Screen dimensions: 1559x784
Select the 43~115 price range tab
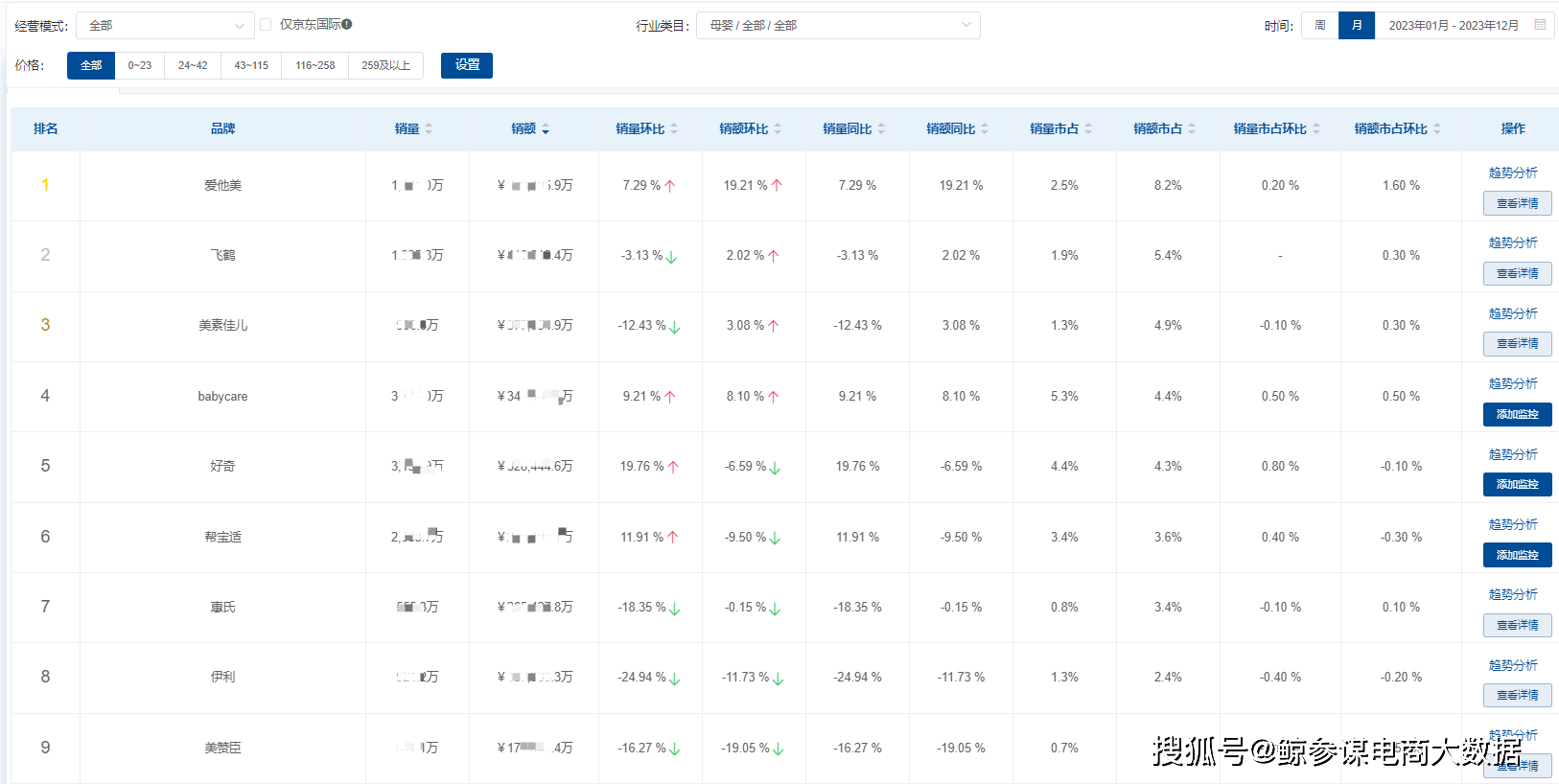pyautogui.click(x=251, y=65)
